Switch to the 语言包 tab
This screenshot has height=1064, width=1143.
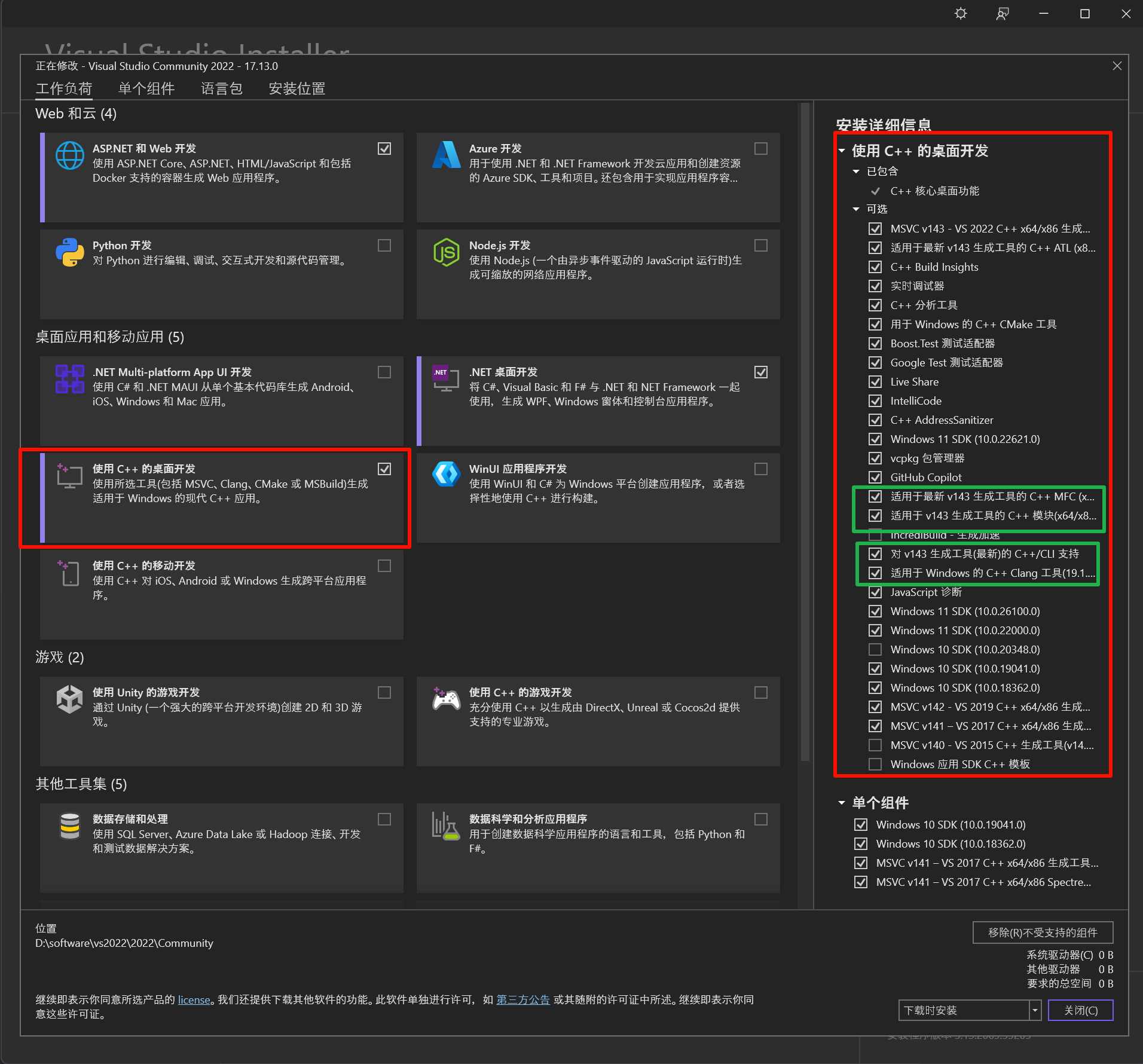pyautogui.click(x=222, y=88)
